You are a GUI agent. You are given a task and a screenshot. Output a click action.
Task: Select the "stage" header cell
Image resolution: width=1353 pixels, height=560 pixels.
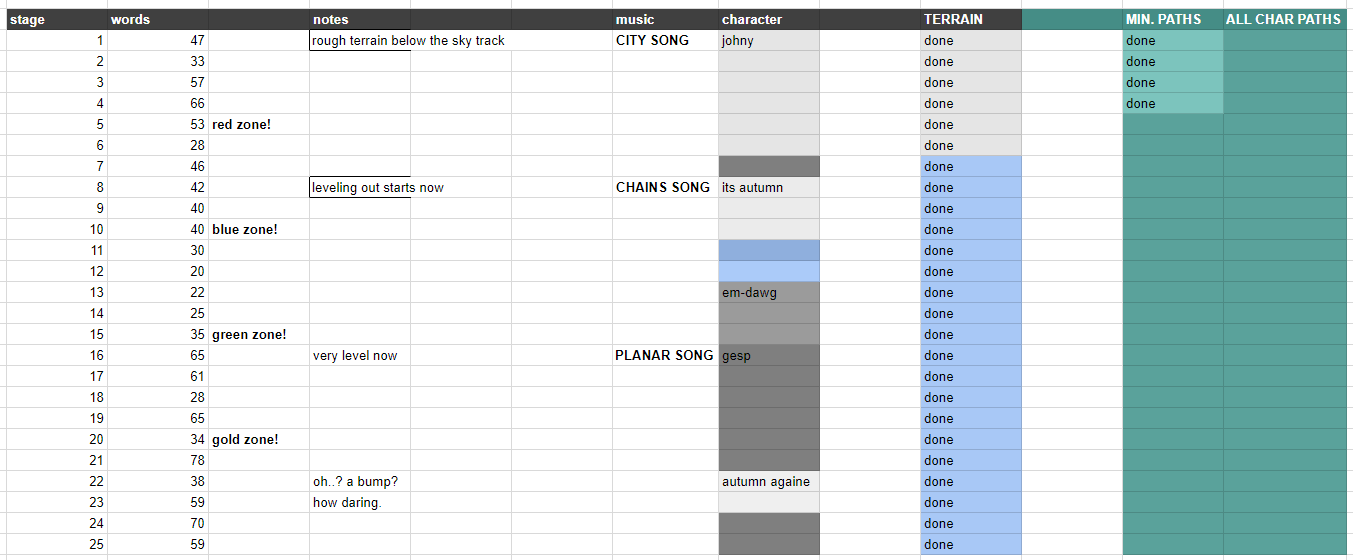(x=56, y=20)
